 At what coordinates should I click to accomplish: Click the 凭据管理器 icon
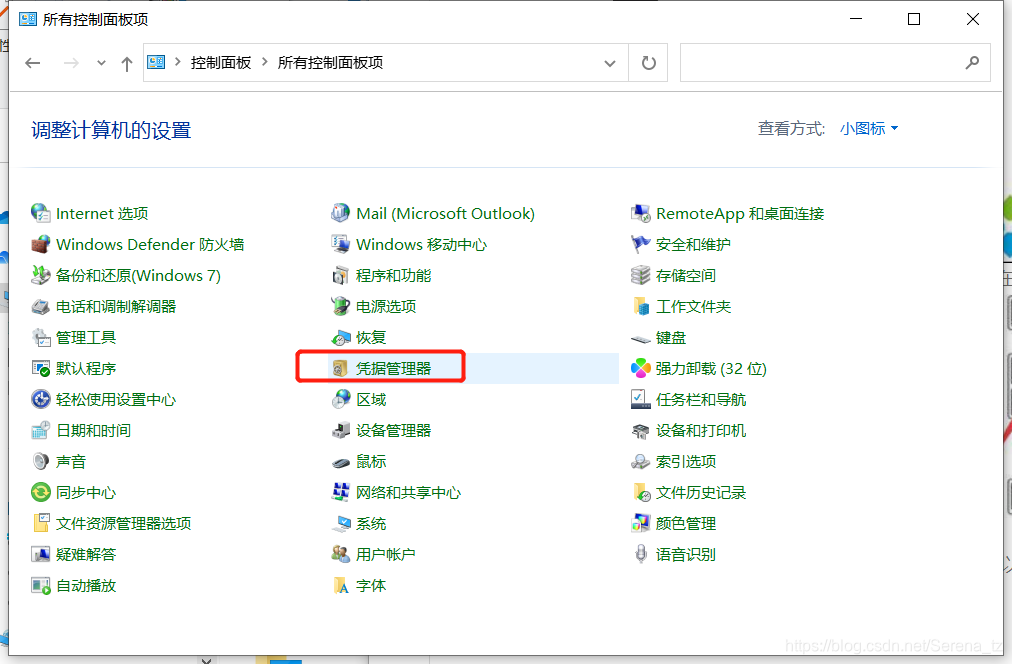(x=341, y=368)
